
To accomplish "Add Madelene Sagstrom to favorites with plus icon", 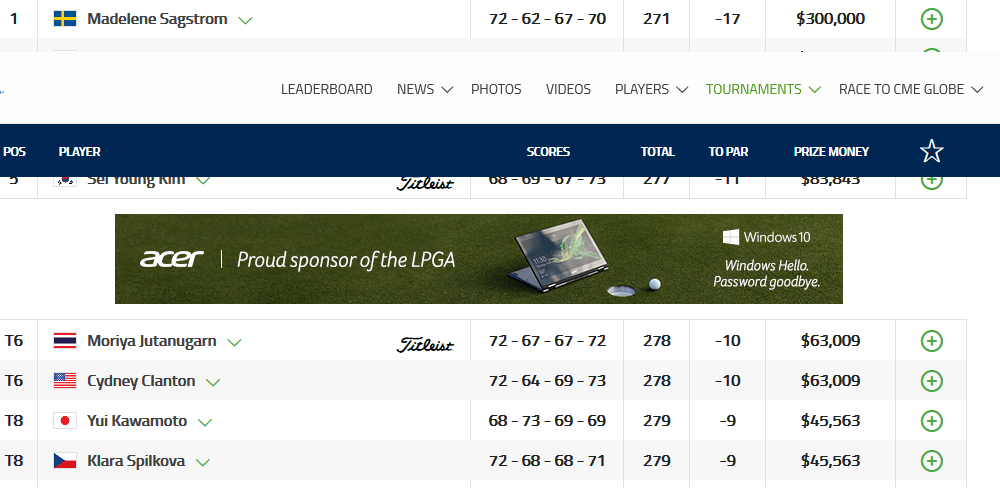I will (x=932, y=19).
